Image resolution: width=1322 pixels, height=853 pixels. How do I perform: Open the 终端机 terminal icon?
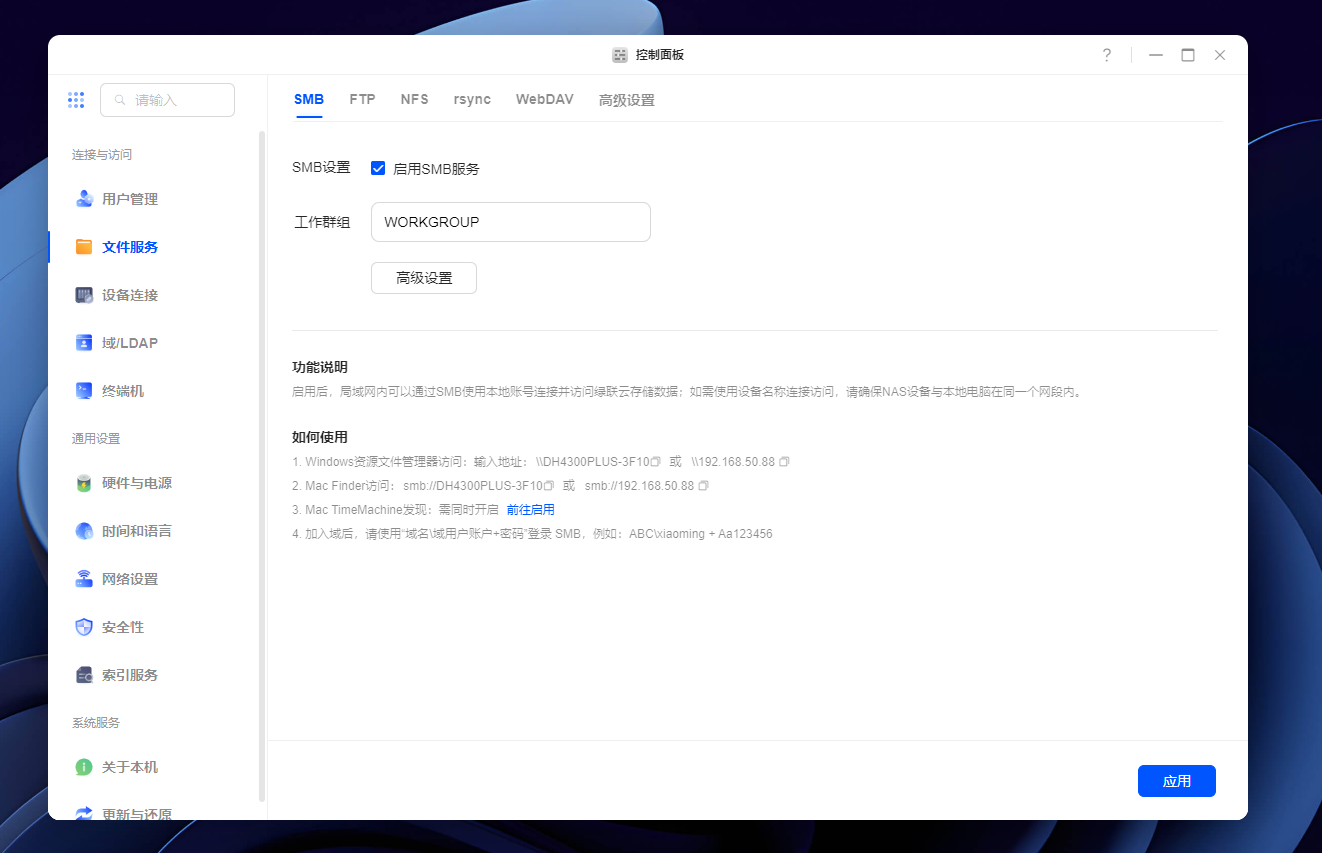tap(85, 391)
